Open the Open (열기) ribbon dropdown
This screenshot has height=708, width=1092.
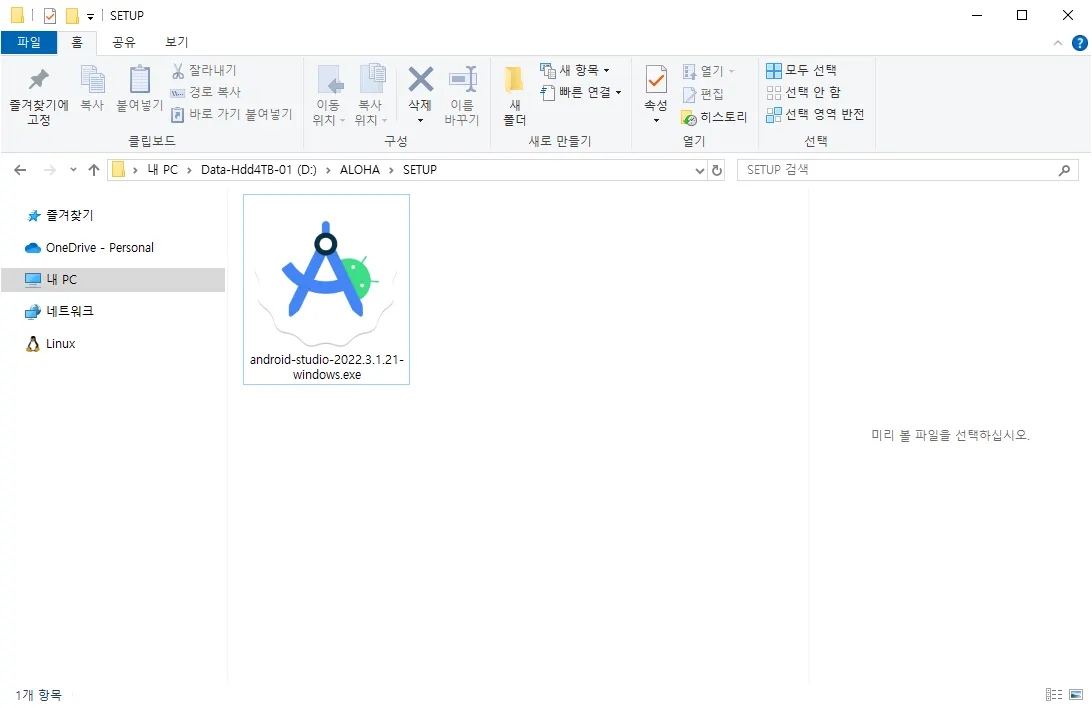[x=708, y=71]
